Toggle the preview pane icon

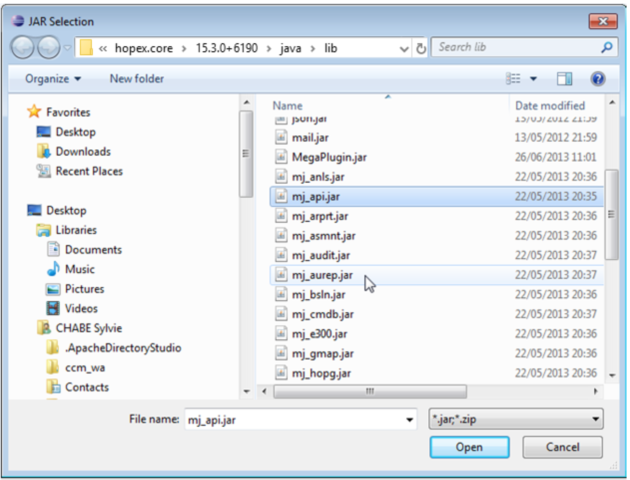click(564, 78)
